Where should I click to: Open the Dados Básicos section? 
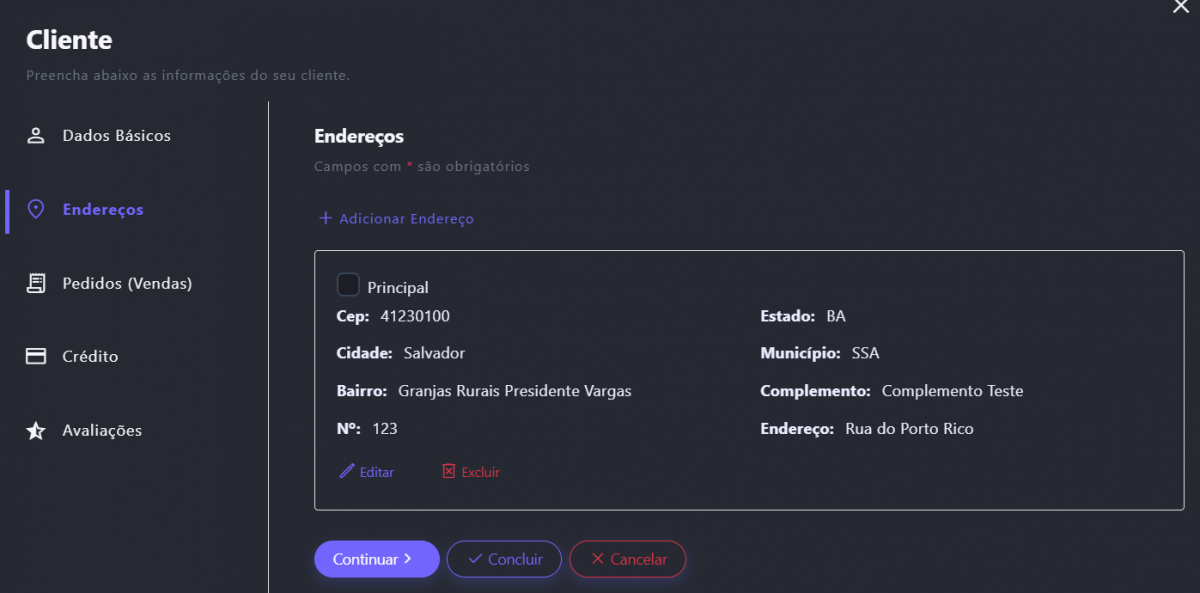tap(116, 136)
